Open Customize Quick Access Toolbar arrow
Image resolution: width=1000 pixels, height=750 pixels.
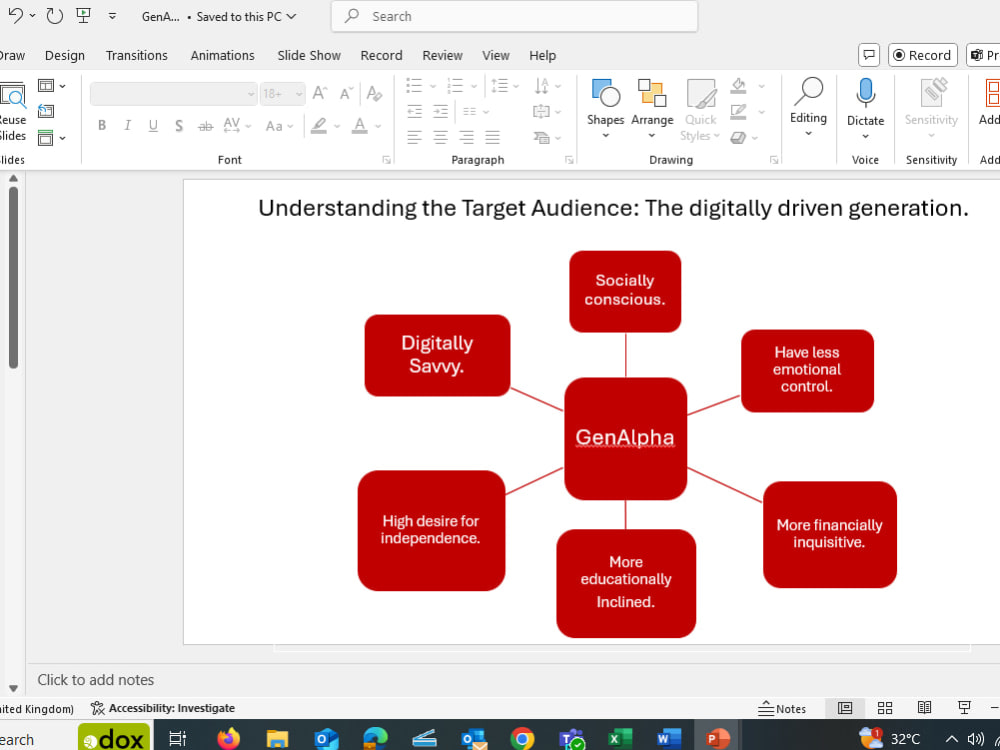click(x=112, y=16)
